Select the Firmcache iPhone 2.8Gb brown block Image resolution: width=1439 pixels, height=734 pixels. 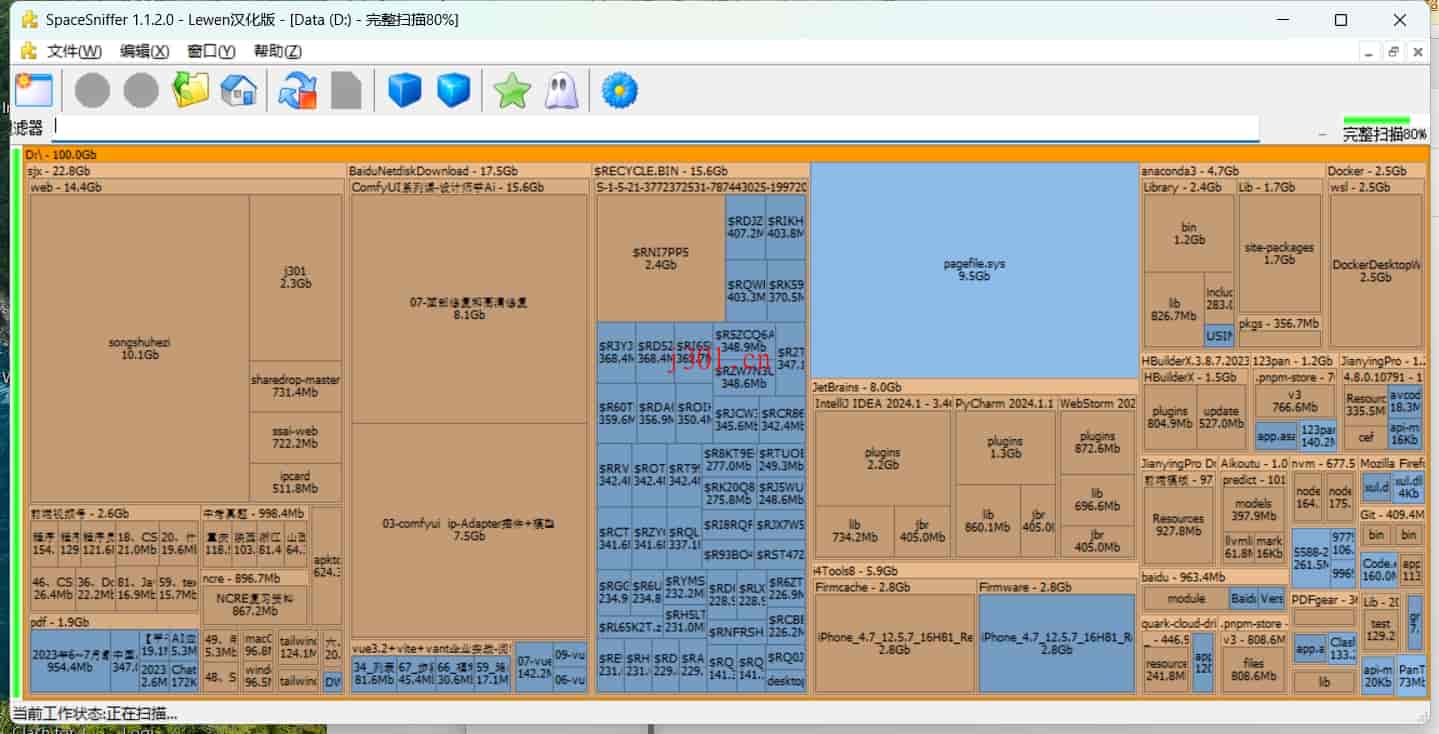(x=895, y=643)
